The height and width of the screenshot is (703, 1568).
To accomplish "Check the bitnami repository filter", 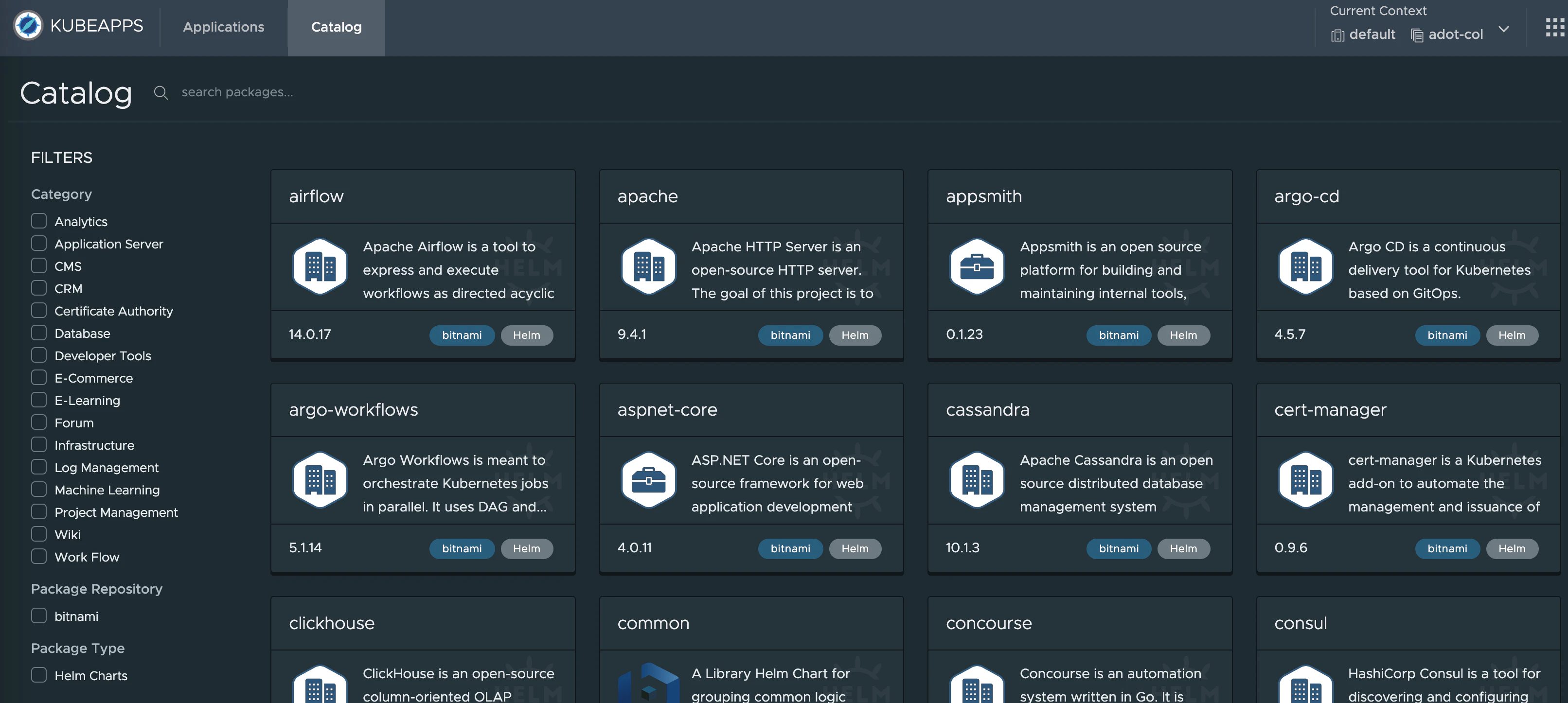I will (x=39, y=615).
